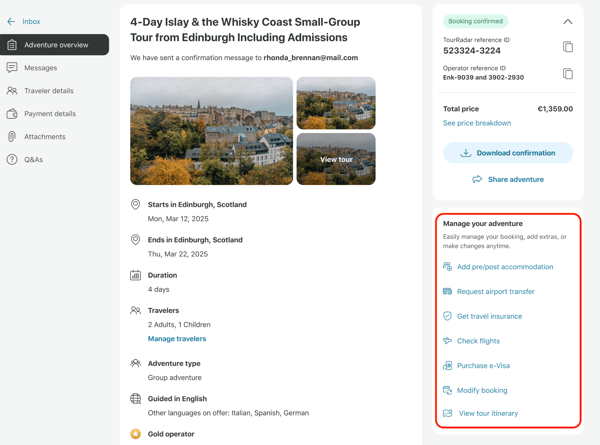This screenshot has height=445, width=600.
Task: Open See price breakdown link
Action: (x=477, y=123)
